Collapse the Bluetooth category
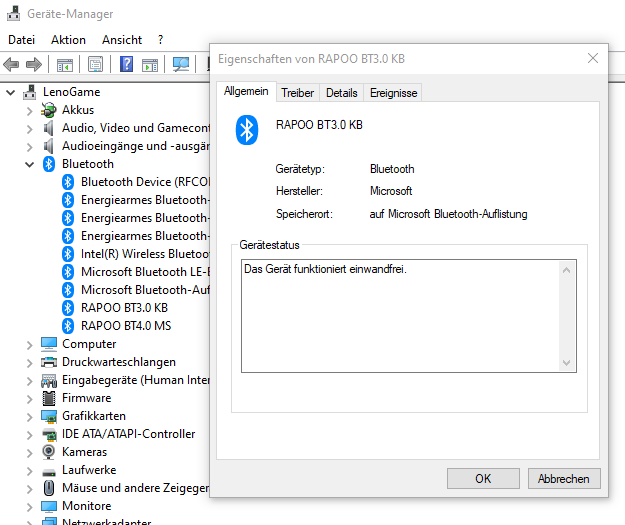The width and height of the screenshot is (625, 525). point(29,164)
